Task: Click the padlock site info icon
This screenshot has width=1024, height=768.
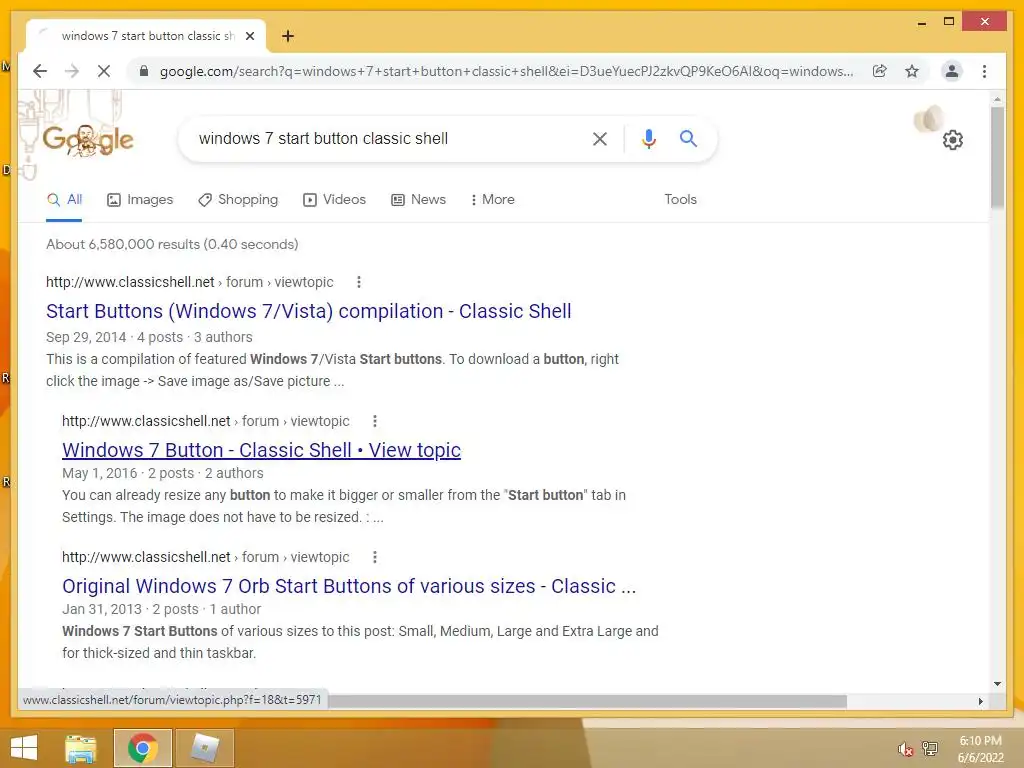Action: (x=144, y=71)
